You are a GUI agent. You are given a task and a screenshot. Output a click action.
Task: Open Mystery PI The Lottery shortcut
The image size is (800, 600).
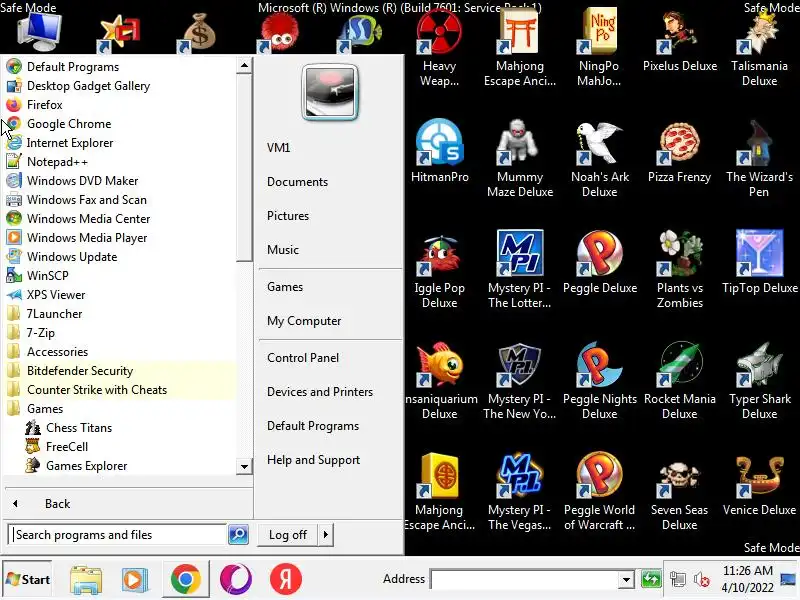pos(519,270)
